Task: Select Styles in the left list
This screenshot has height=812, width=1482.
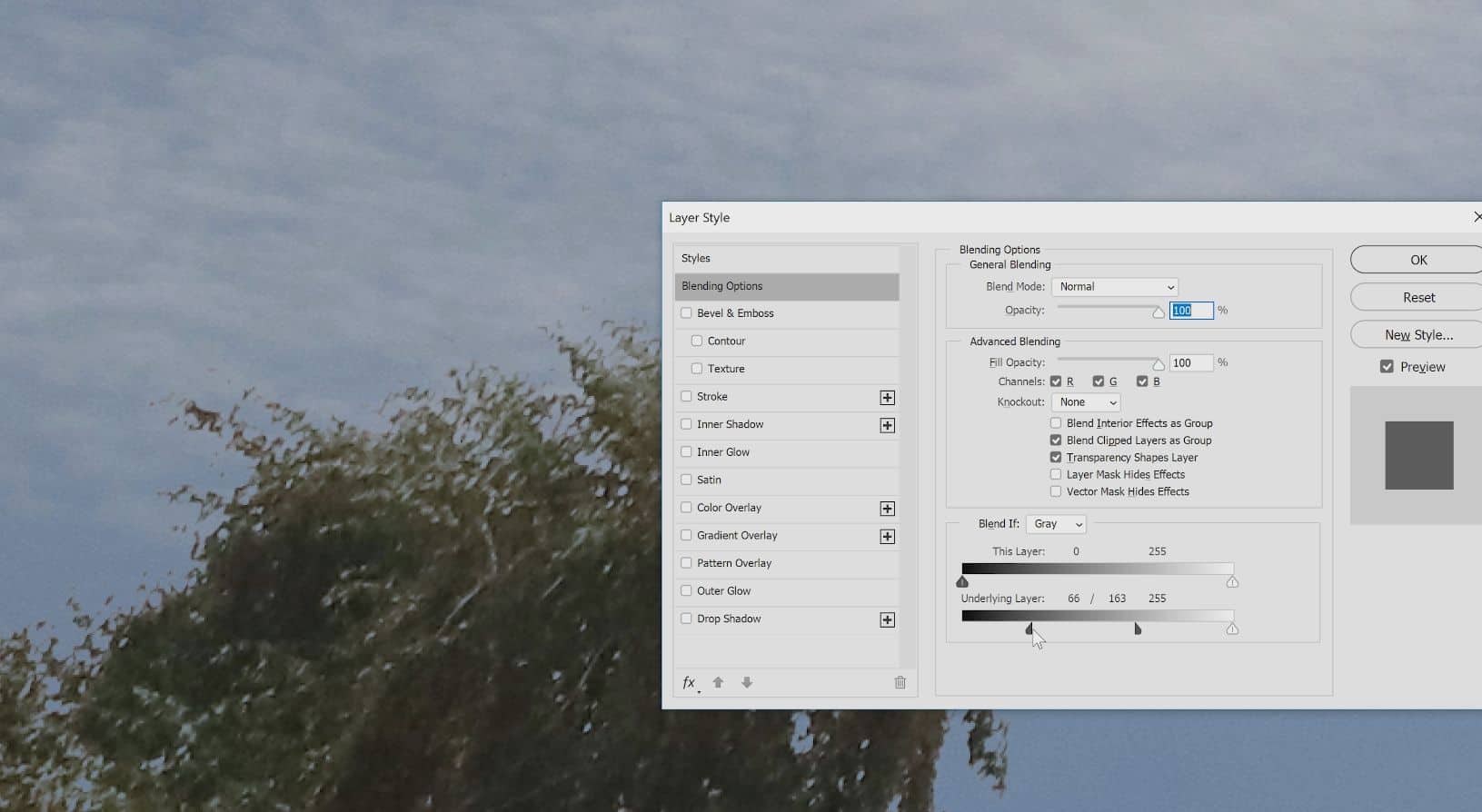Action: (787, 258)
